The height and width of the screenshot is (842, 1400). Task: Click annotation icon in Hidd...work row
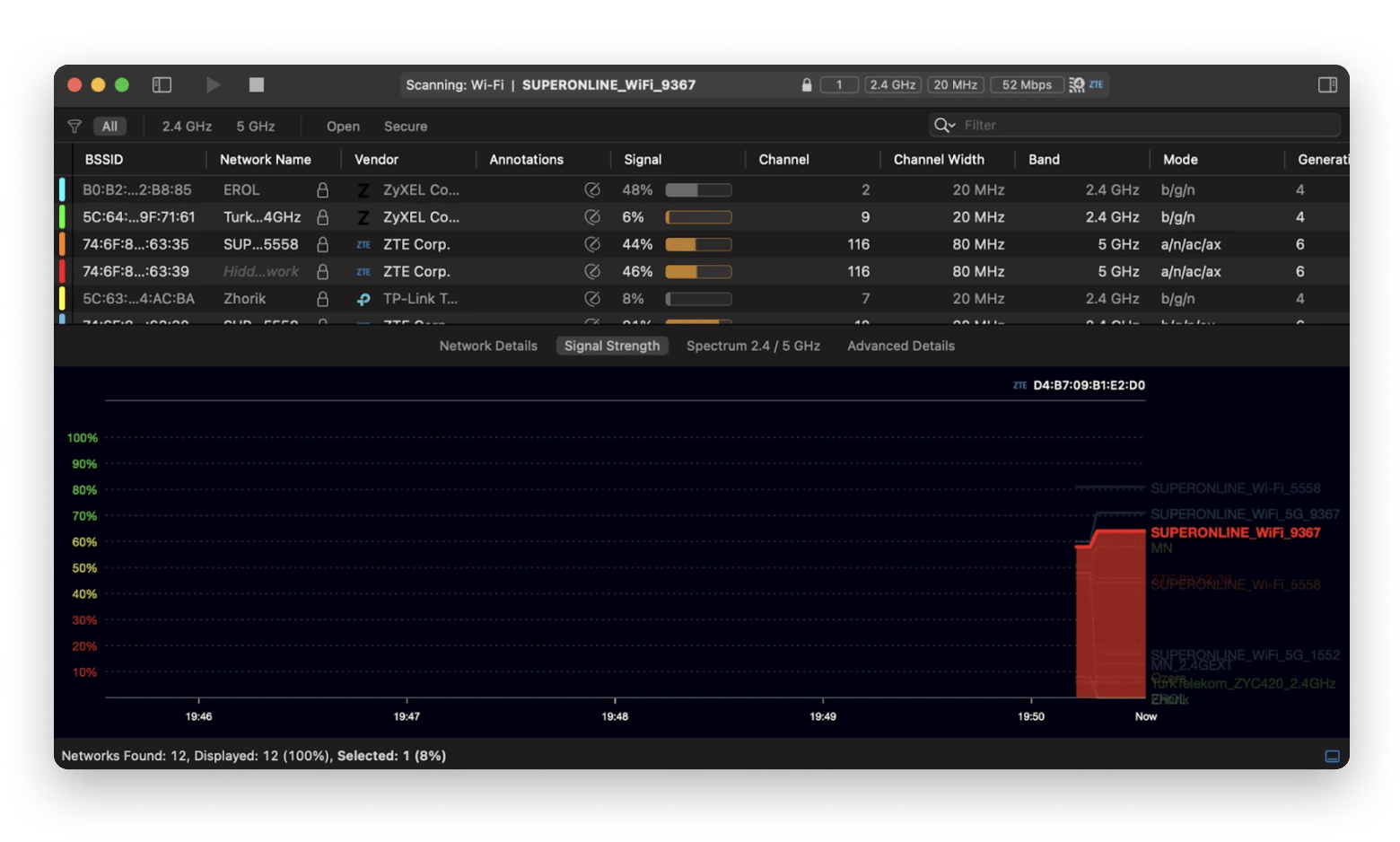coord(592,271)
